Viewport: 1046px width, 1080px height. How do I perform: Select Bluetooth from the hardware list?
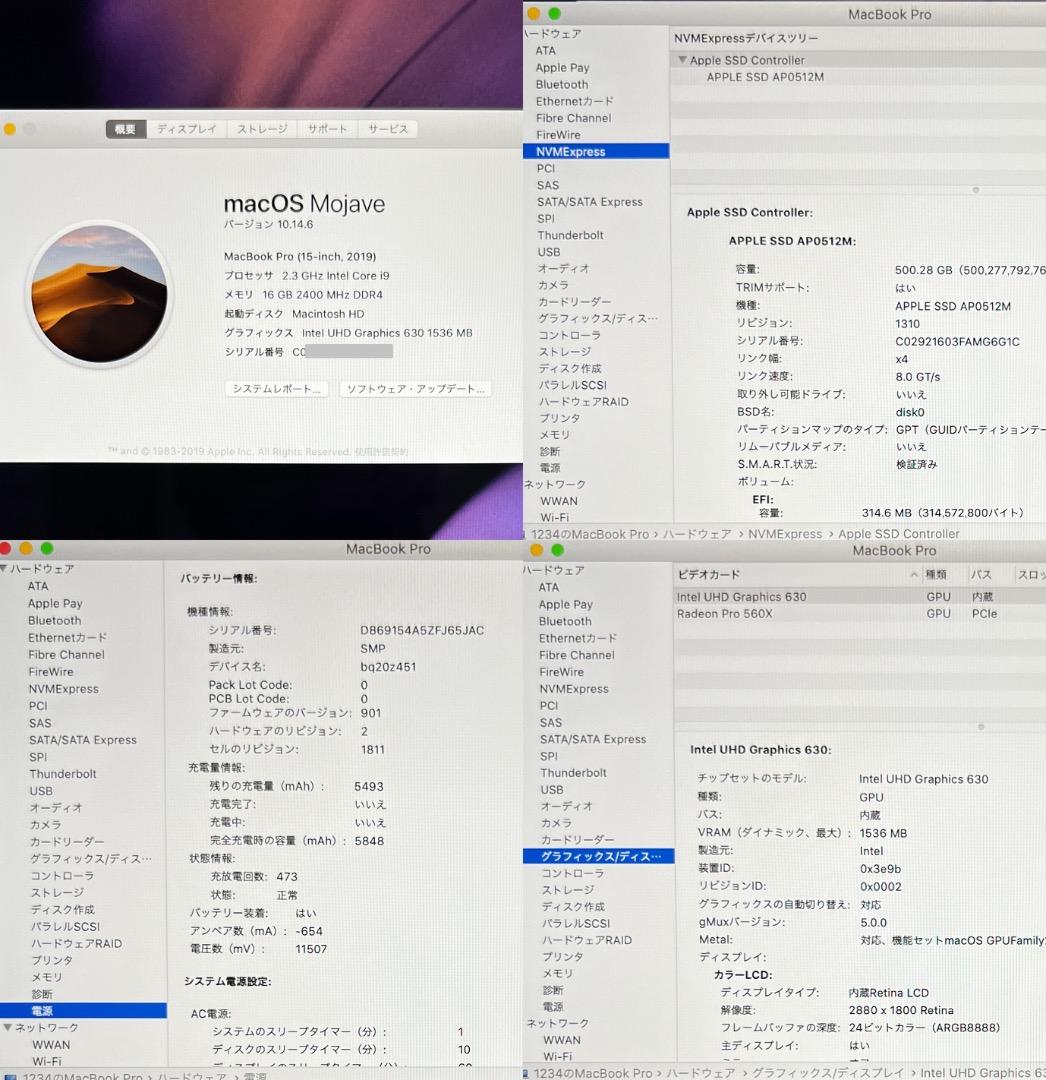[561, 84]
